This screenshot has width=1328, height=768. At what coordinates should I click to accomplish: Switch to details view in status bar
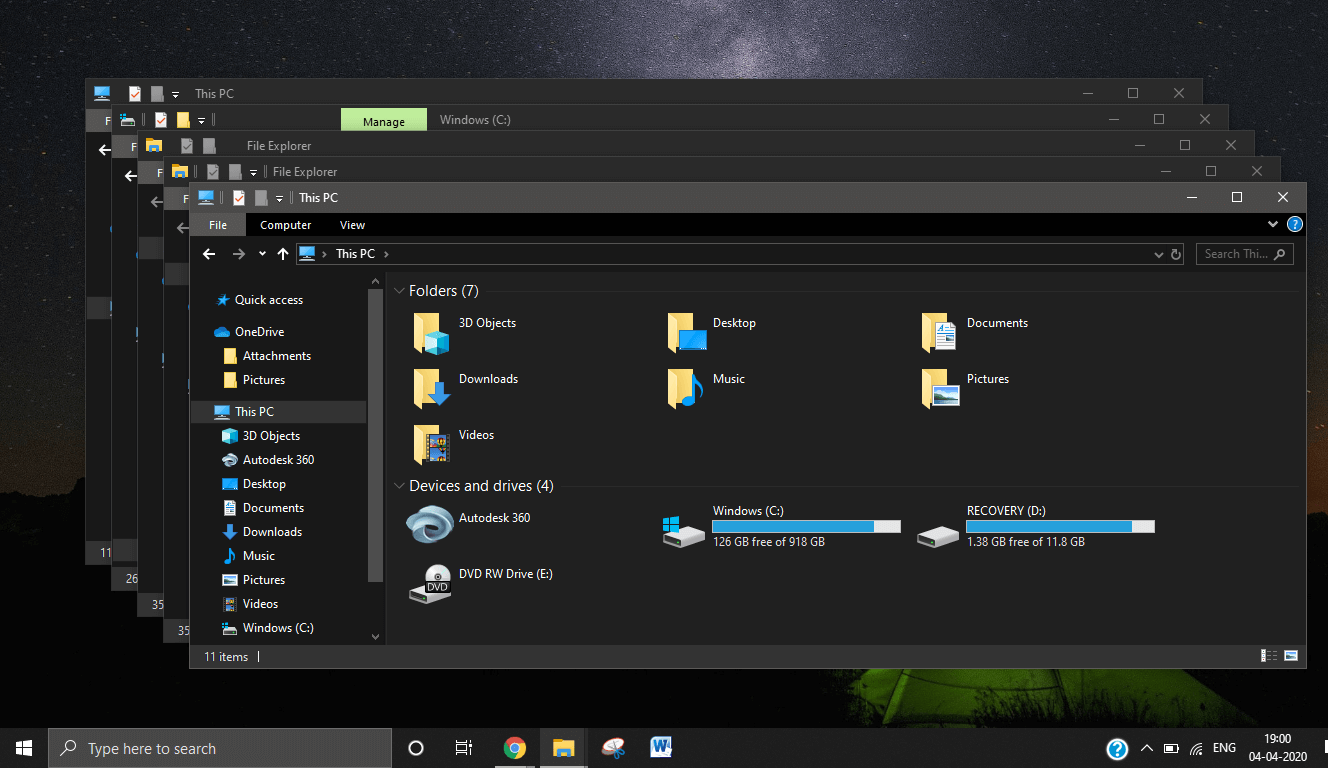pos(1269,656)
